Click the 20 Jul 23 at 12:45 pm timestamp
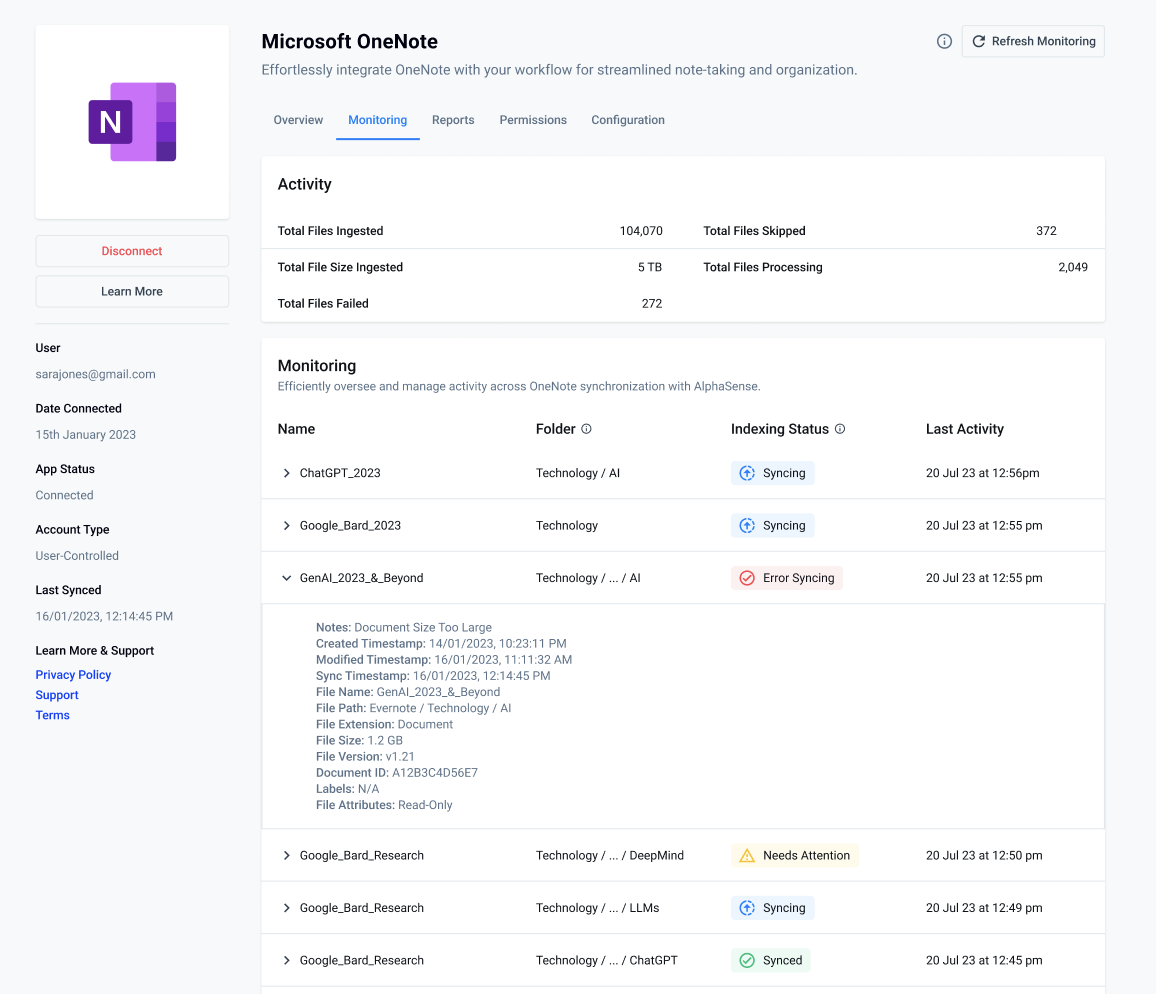The image size is (1156, 994). click(x=984, y=960)
